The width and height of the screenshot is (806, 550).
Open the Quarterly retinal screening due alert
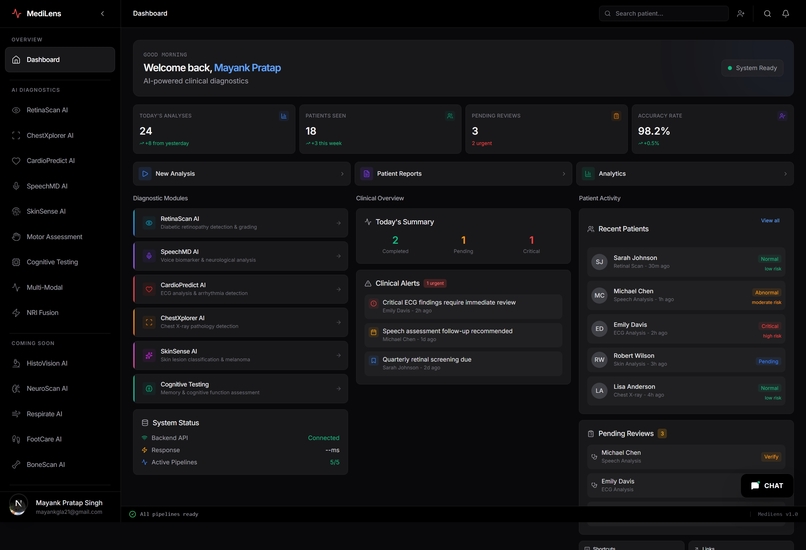click(463, 363)
